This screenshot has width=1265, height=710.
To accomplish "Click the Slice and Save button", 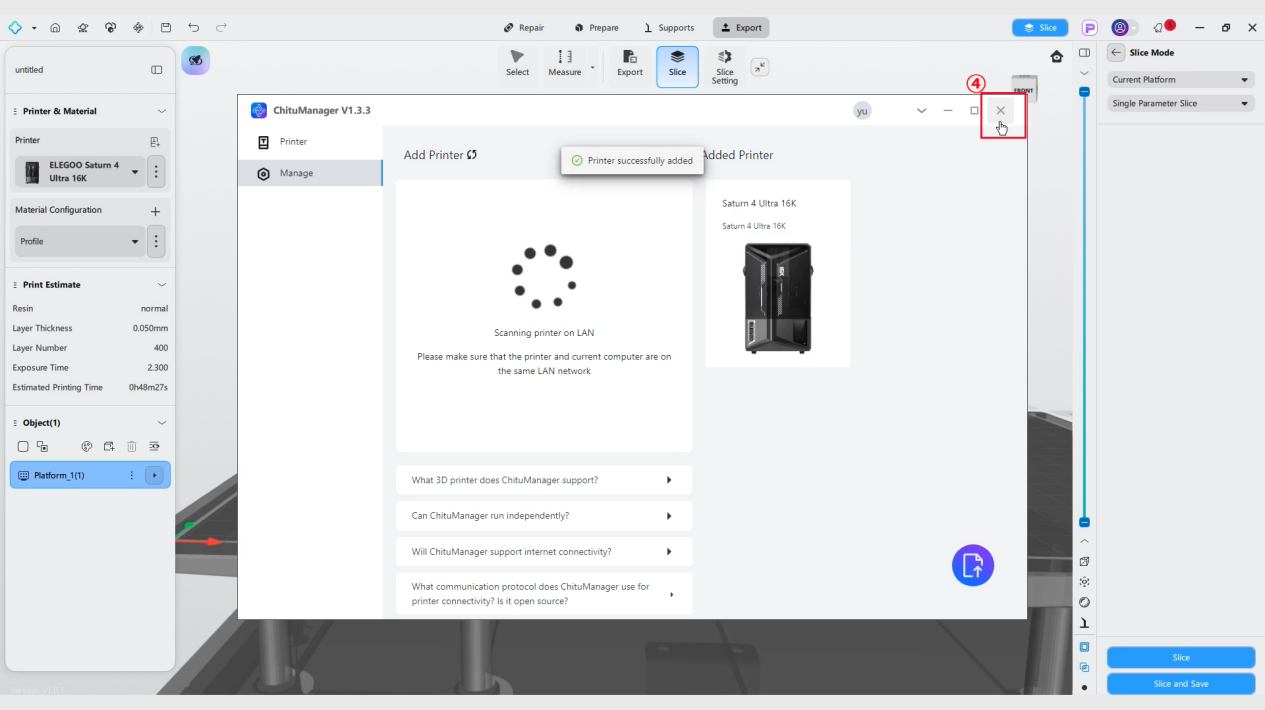I will pyautogui.click(x=1180, y=684).
